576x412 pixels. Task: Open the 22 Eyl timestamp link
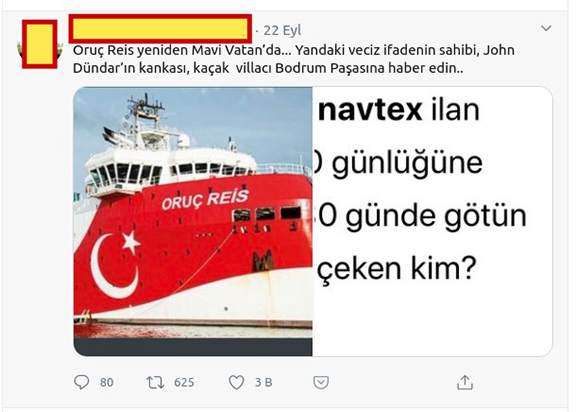[282, 30]
